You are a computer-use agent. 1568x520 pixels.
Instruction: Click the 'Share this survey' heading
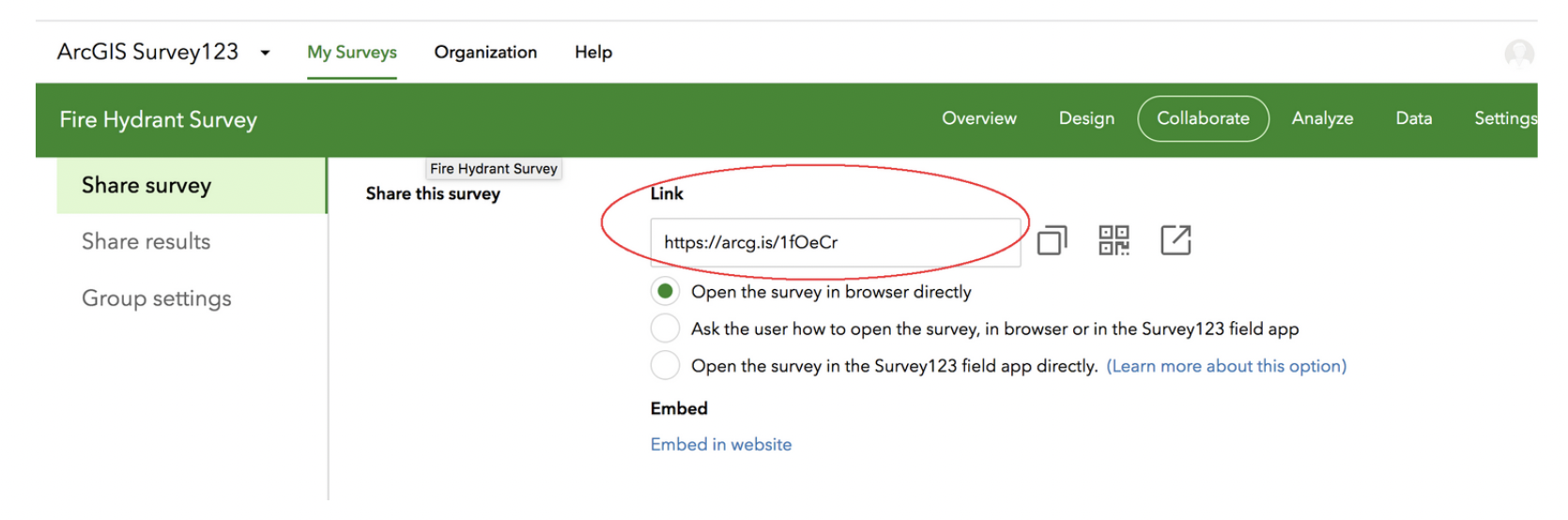coord(433,194)
